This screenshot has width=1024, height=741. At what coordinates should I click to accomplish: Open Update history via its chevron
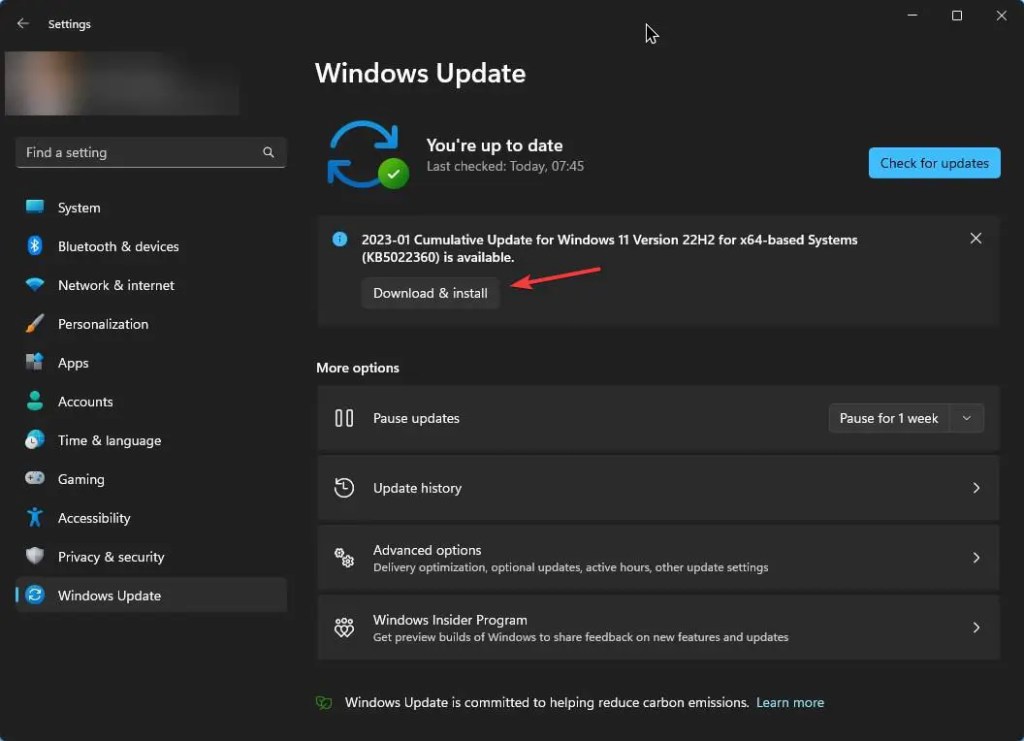pyautogui.click(x=976, y=488)
